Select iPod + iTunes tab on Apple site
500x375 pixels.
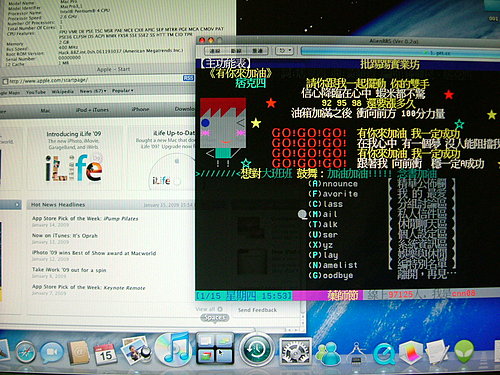coord(92,110)
